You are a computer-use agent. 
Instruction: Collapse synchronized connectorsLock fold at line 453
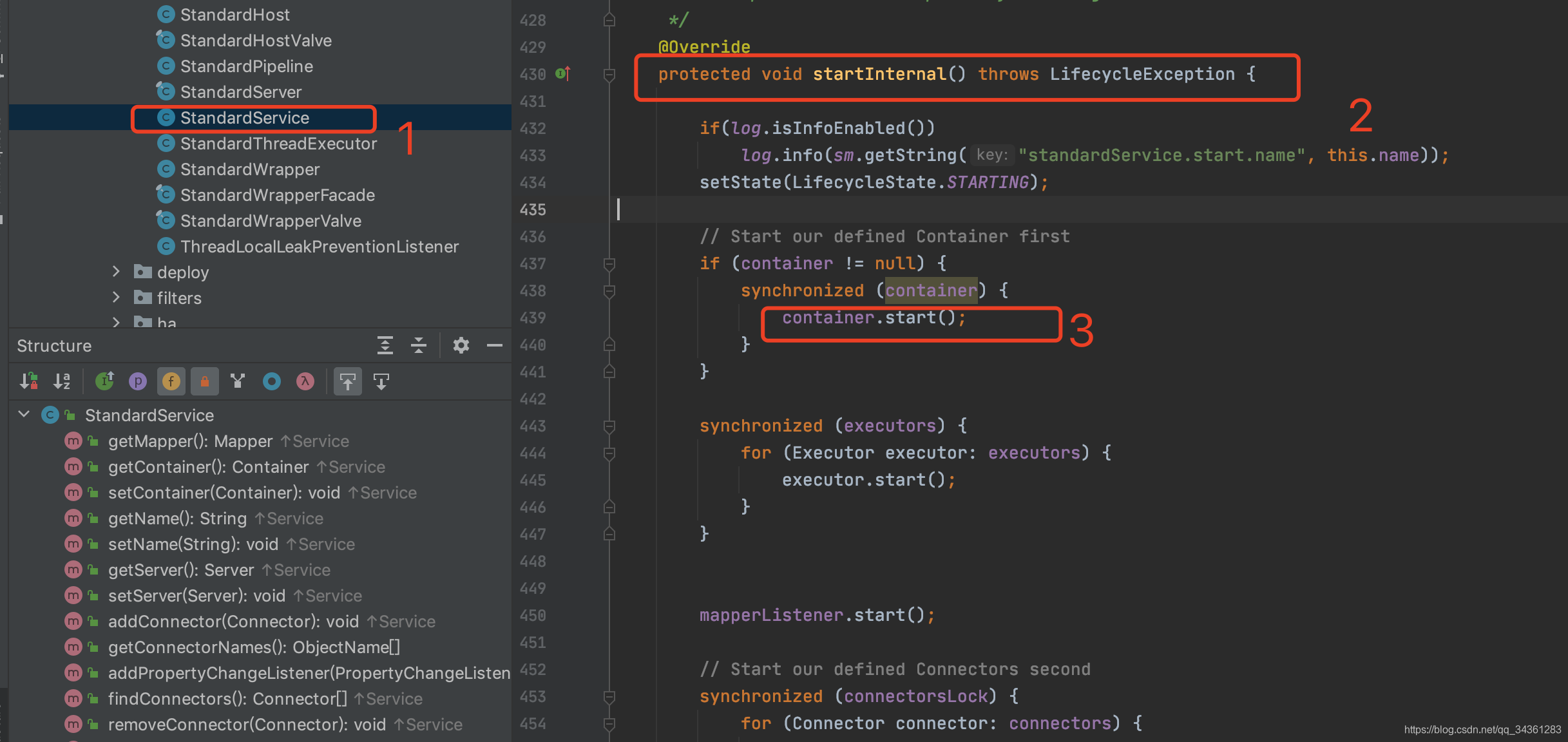[609, 697]
